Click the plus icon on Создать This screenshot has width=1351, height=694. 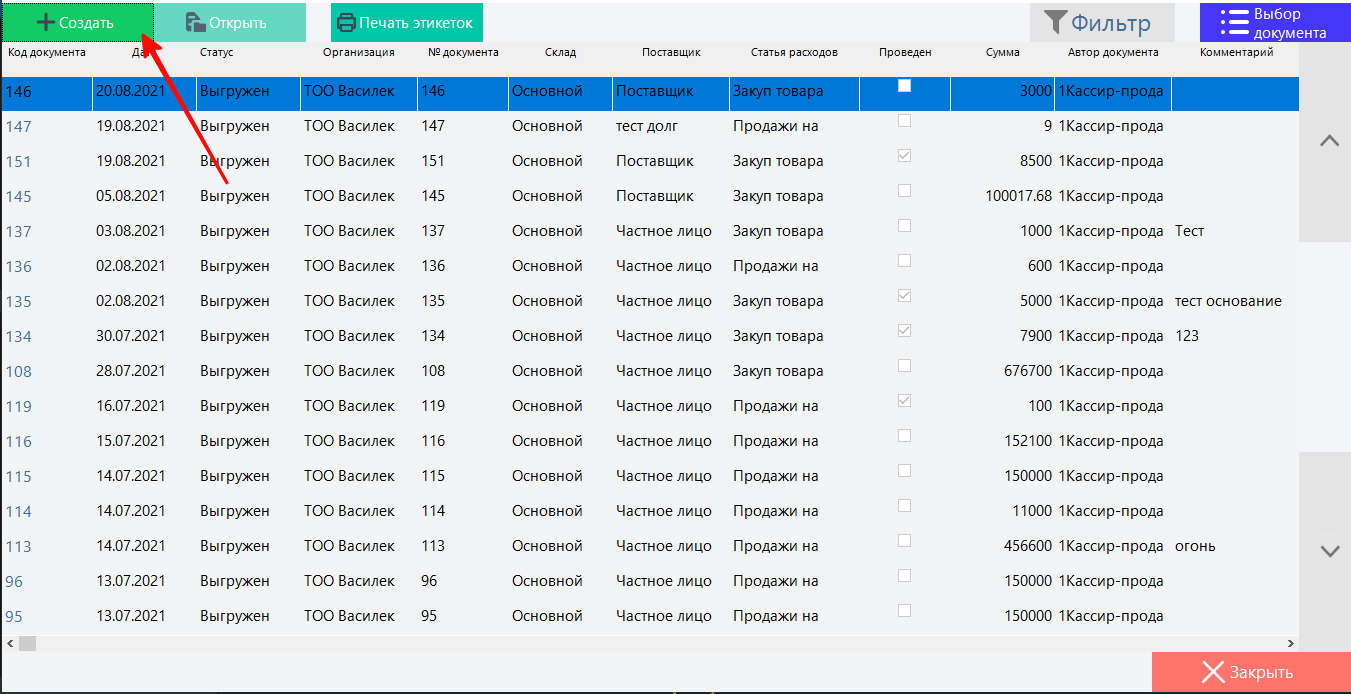click(x=45, y=22)
